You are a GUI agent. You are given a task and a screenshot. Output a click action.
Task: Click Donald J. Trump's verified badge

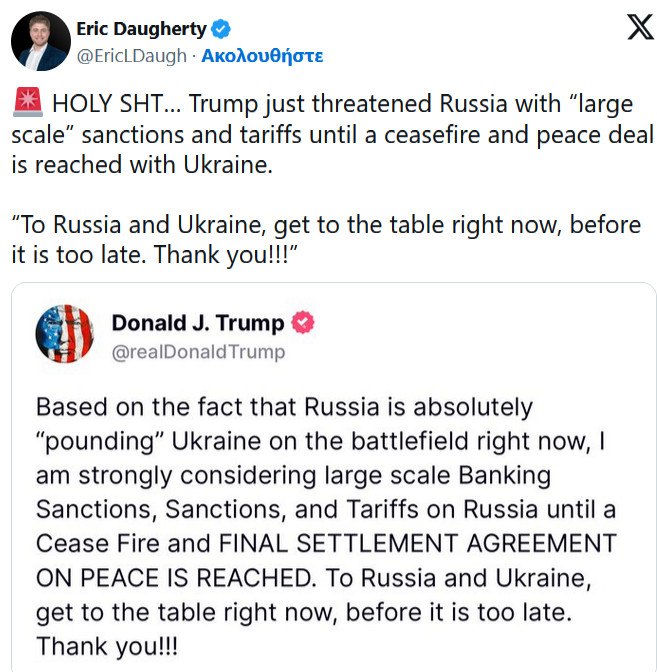(302, 323)
